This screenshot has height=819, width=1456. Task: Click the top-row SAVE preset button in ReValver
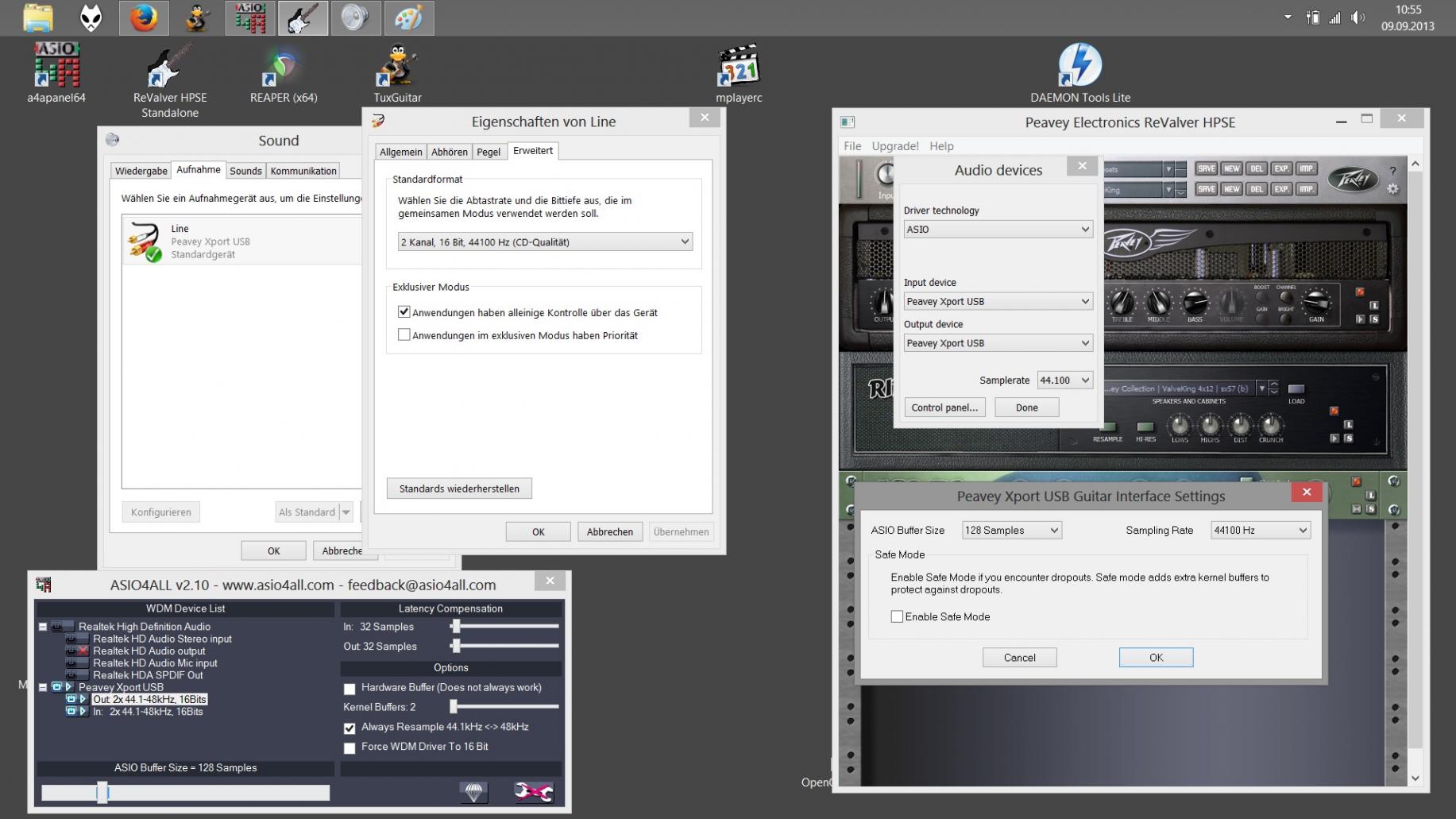(1207, 168)
